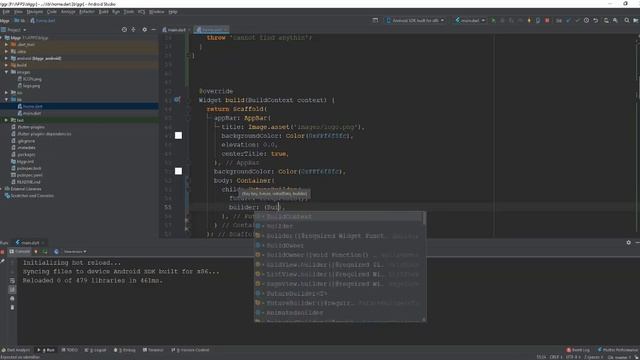The height and width of the screenshot is (360, 640).
Task: Switch to the main.dart editor tab
Action: pyautogui.click(x=176, y=30)
